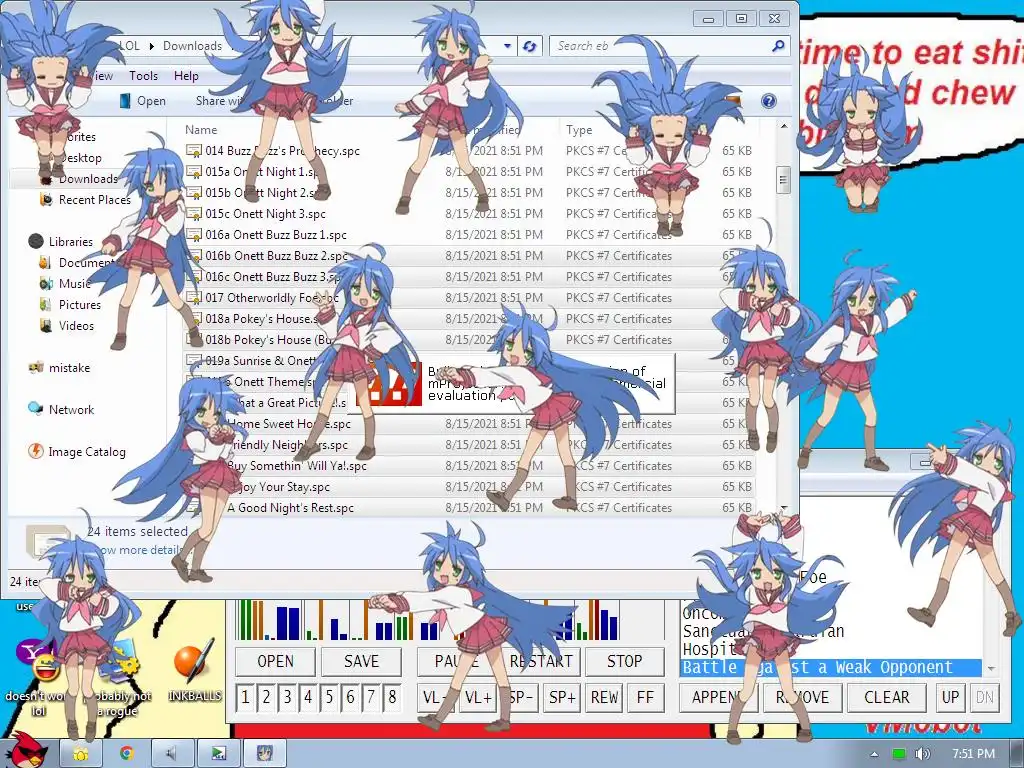This screenshot has width=1024, height=768.
Task: Click SAVE in the SPC player
Action: coord(361,662)
